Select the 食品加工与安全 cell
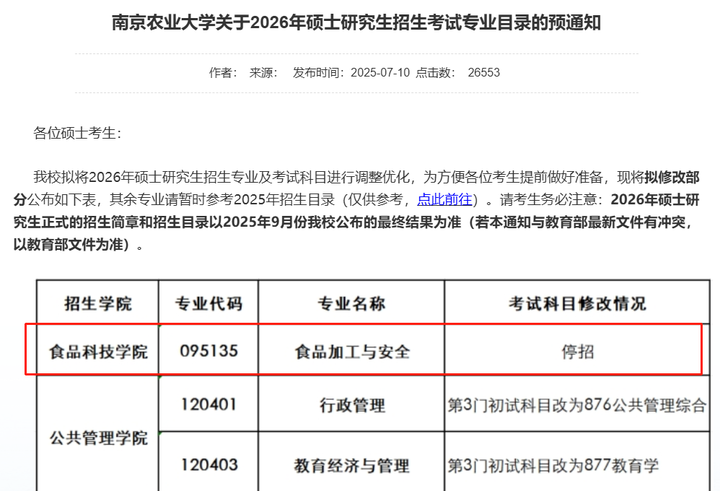Viewport: 720px width, 491px height. (x=351, y=351)
